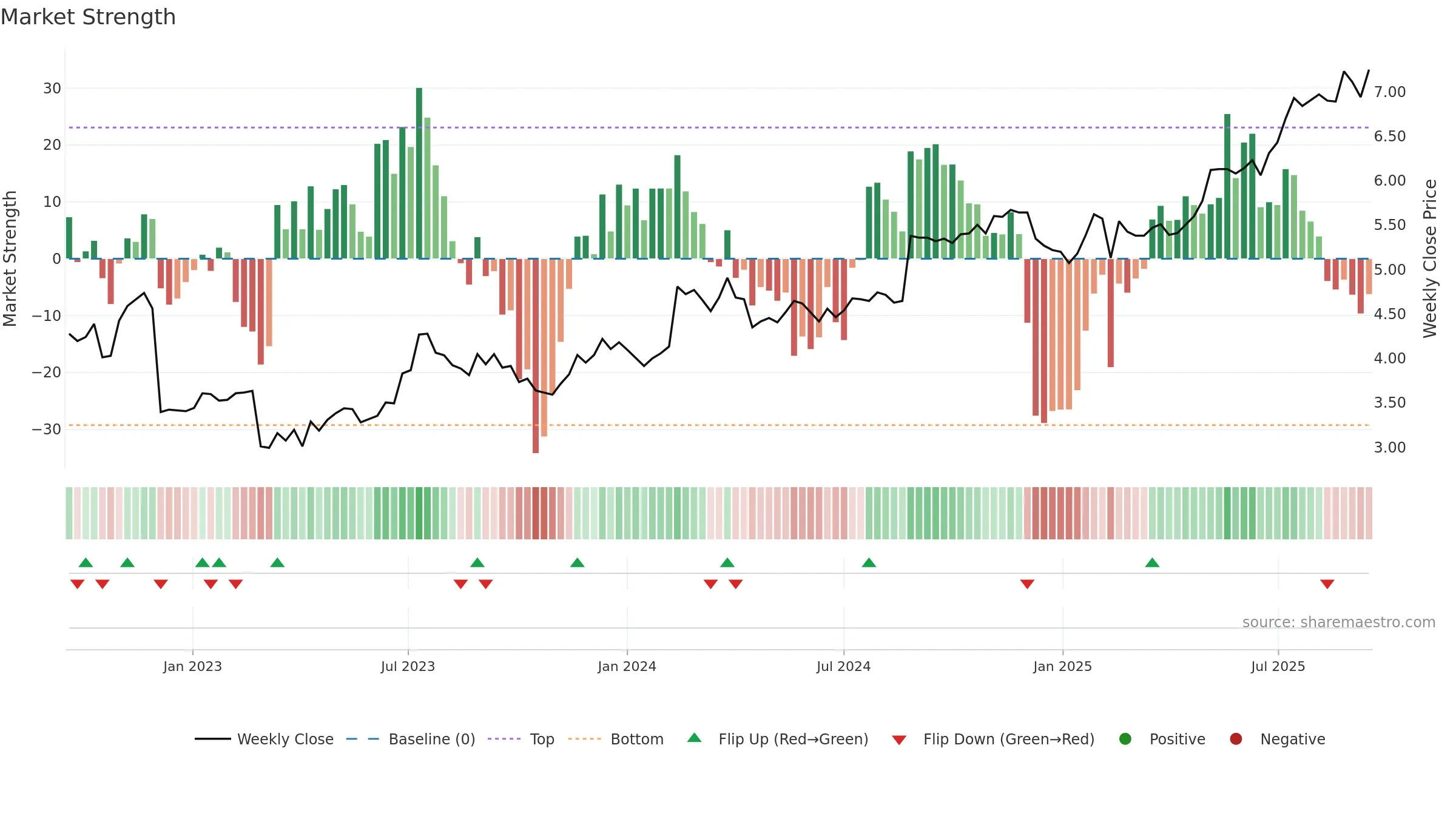
Task: Click the orange dotted Bottom line sample in legend
Action: click(585, 739)
